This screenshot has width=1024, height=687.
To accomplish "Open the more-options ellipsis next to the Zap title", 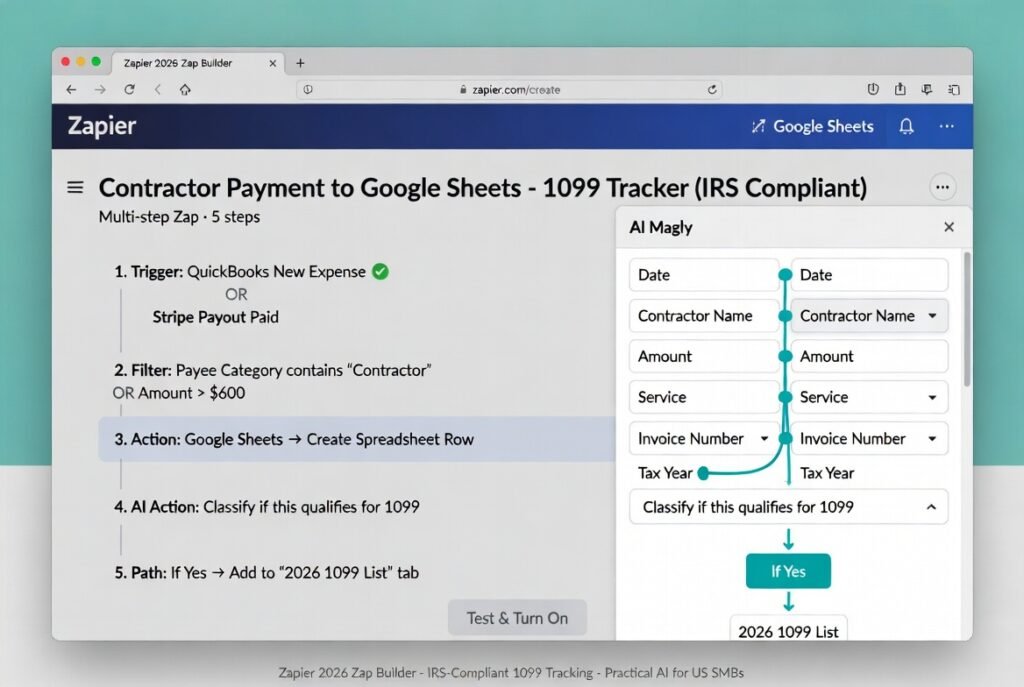I will [941, 187].
